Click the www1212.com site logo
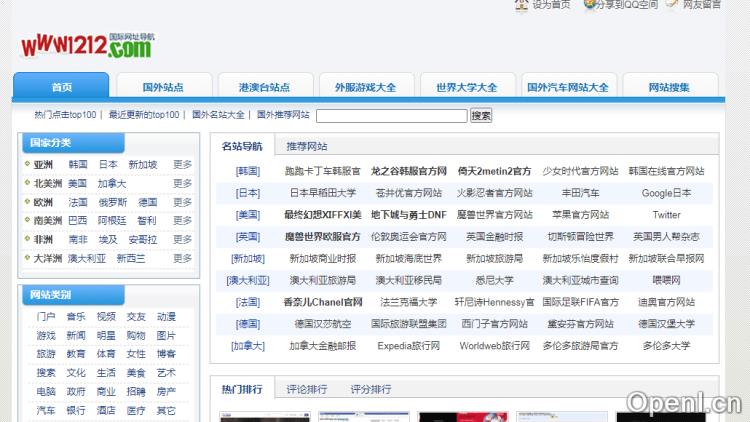This screenshot has height=422, width=750. pyautogui.click(x=88, y=46)
